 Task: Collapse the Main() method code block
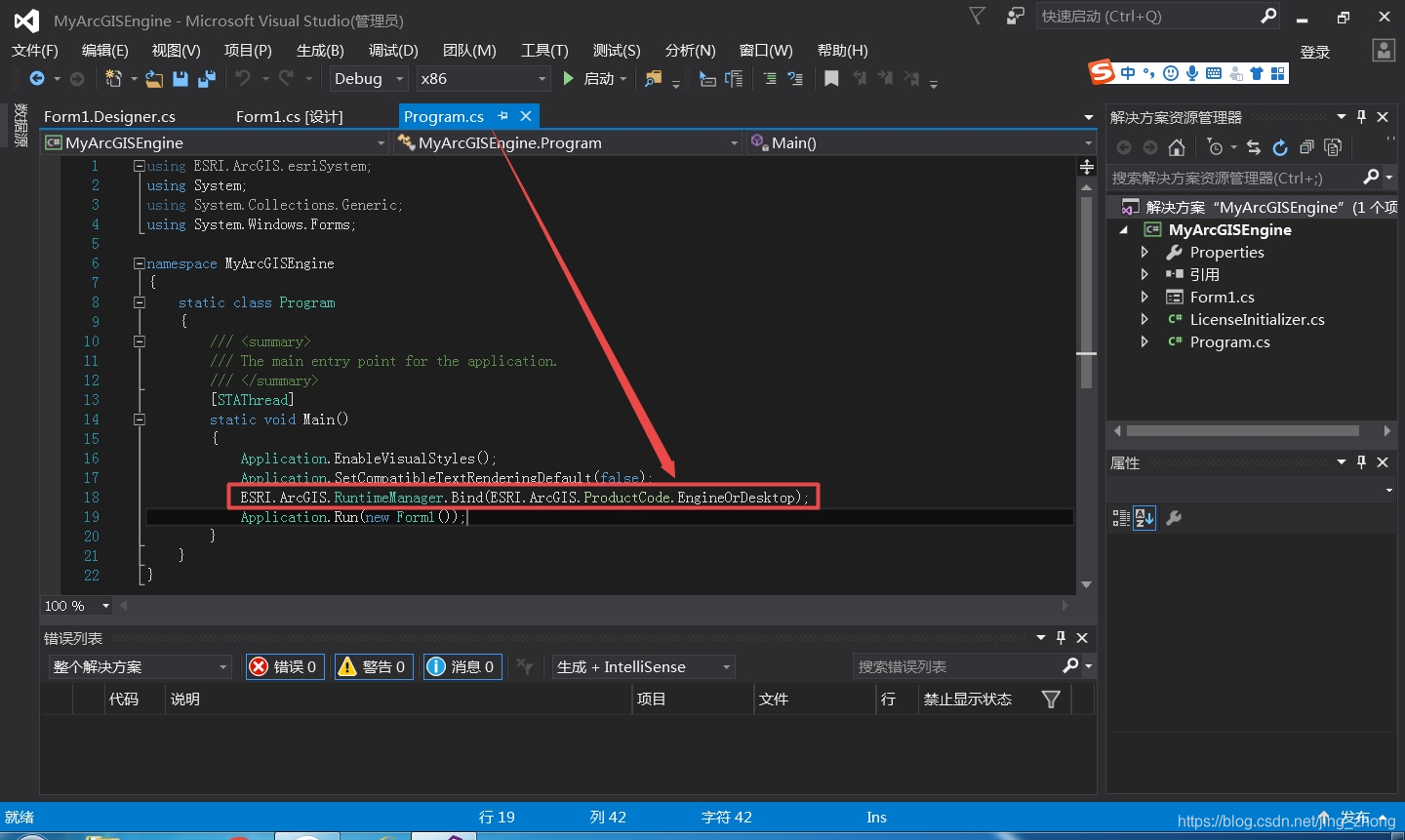click(140, 420)
